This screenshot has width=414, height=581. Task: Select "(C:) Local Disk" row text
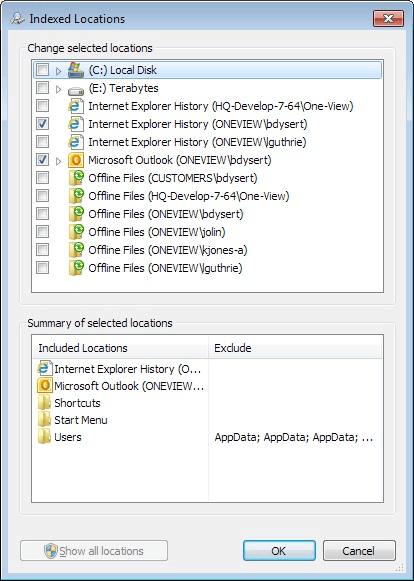[x=123, y=70]
